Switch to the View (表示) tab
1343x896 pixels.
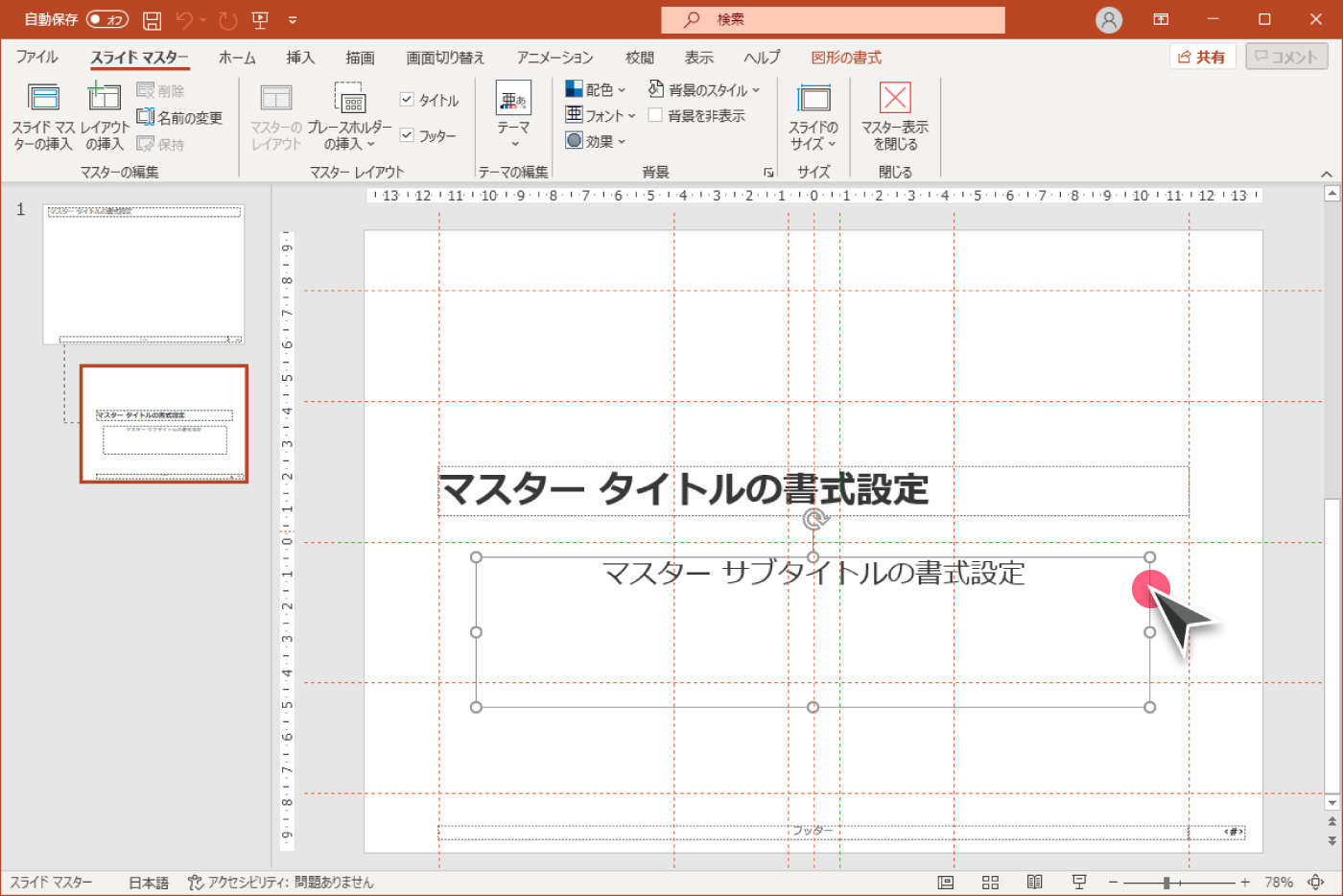click(x=698, y=58)
